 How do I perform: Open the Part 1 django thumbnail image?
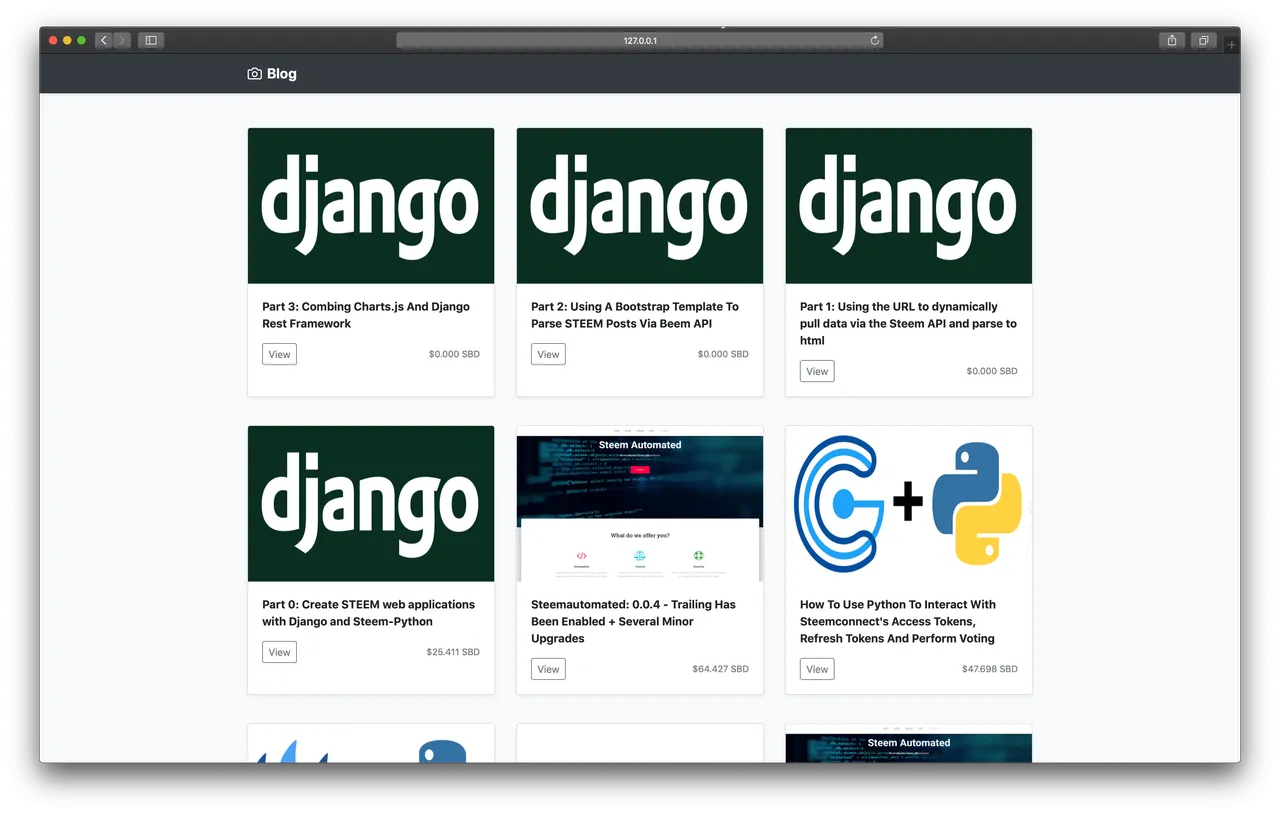coord(909,206)
